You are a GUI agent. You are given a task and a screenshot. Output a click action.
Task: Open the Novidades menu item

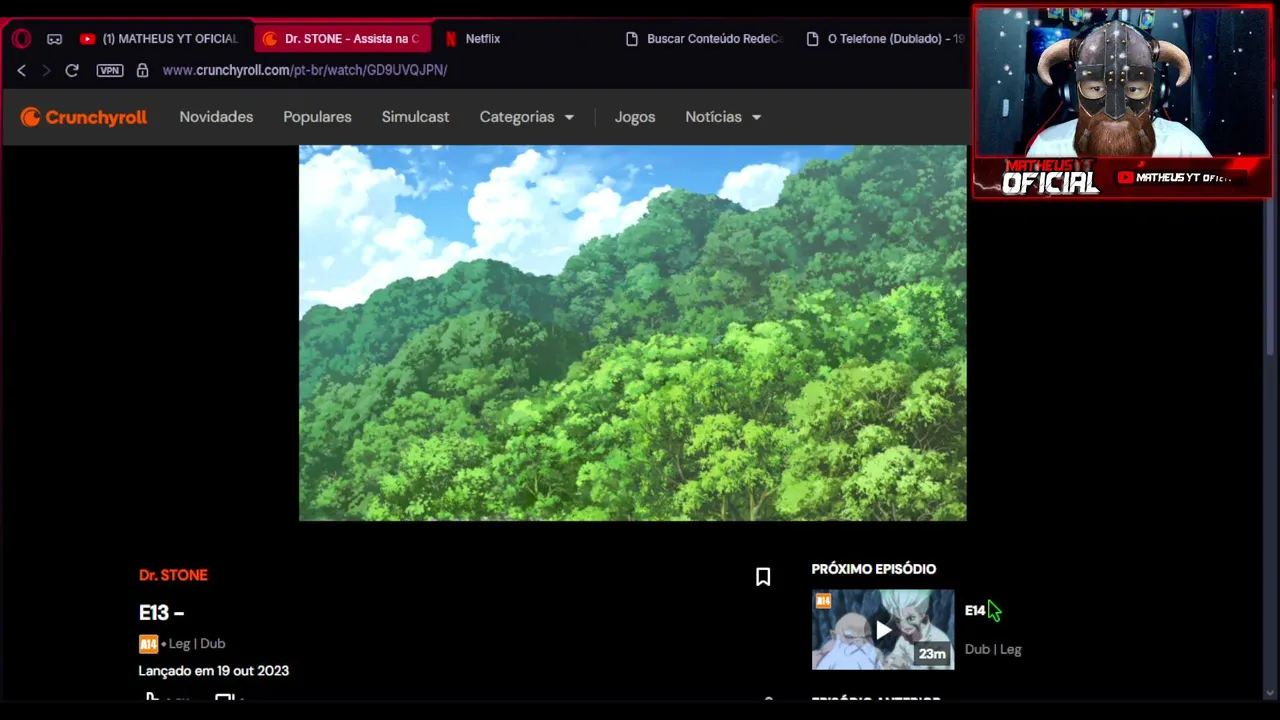216,117
